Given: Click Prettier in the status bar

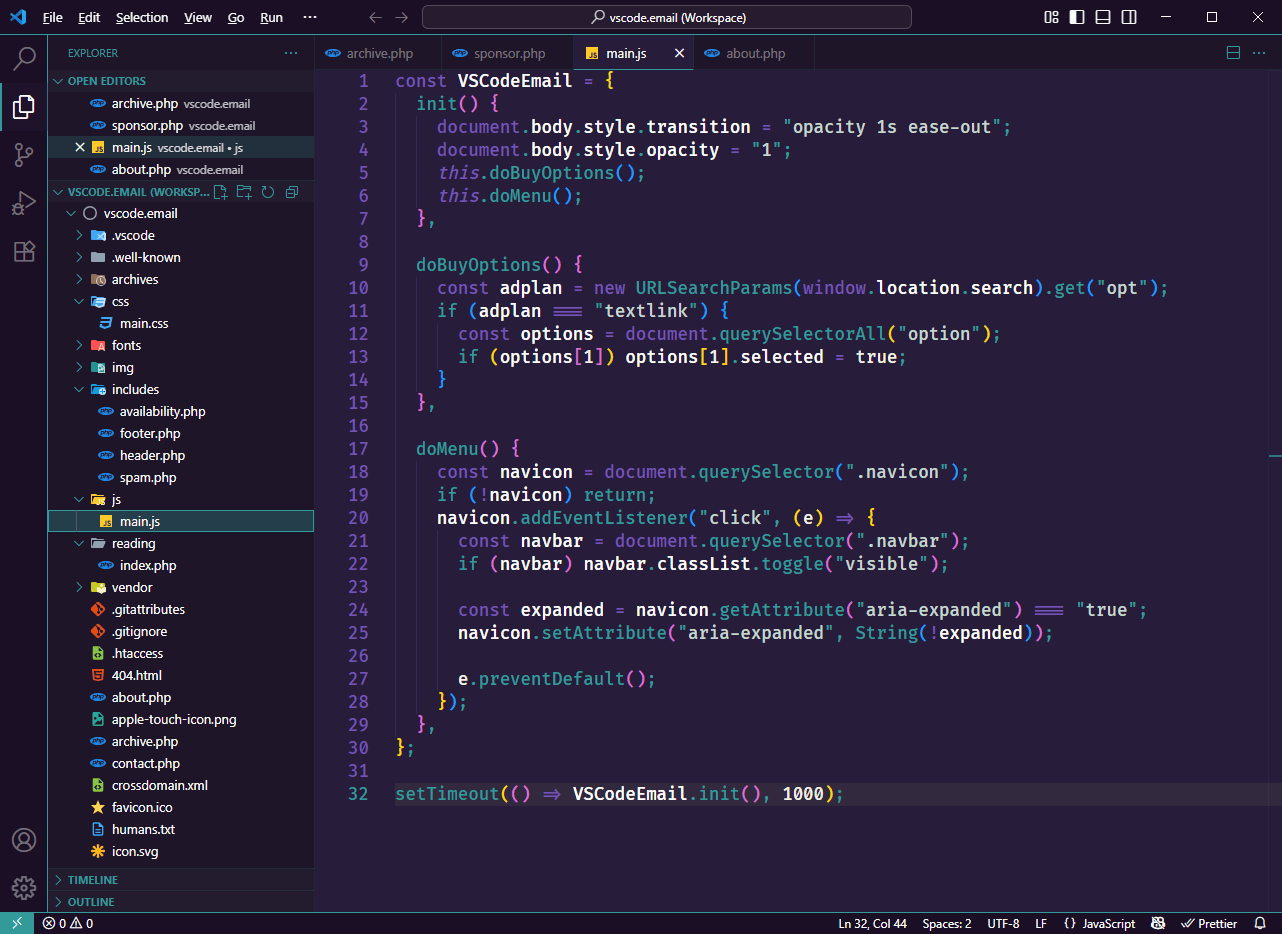Looking at the screenshot, I should pyautogui.click(x=1210, y=923).
